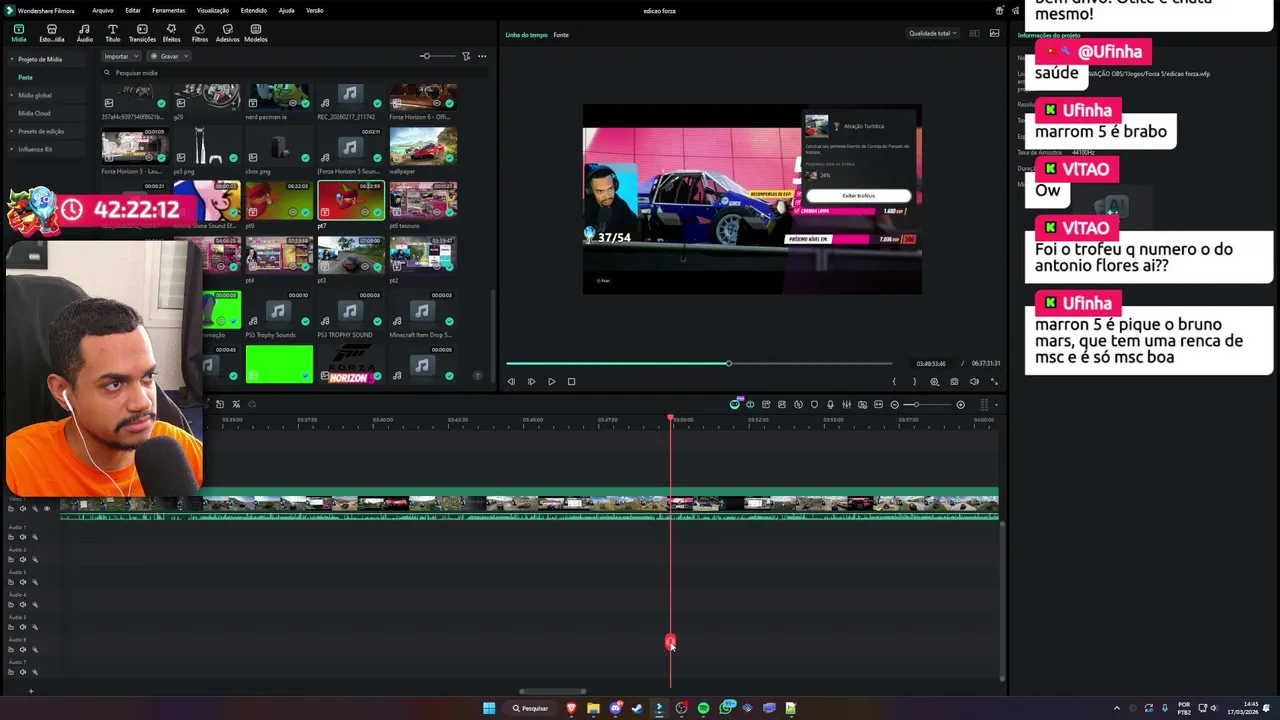Zoom in the timeline with plus button

[x=960, y=404]
